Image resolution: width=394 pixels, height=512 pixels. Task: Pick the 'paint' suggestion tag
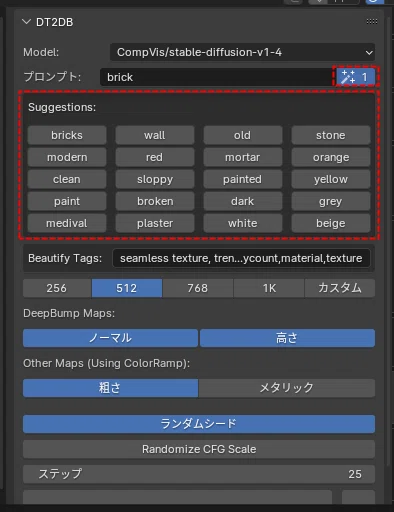point(67,201)
